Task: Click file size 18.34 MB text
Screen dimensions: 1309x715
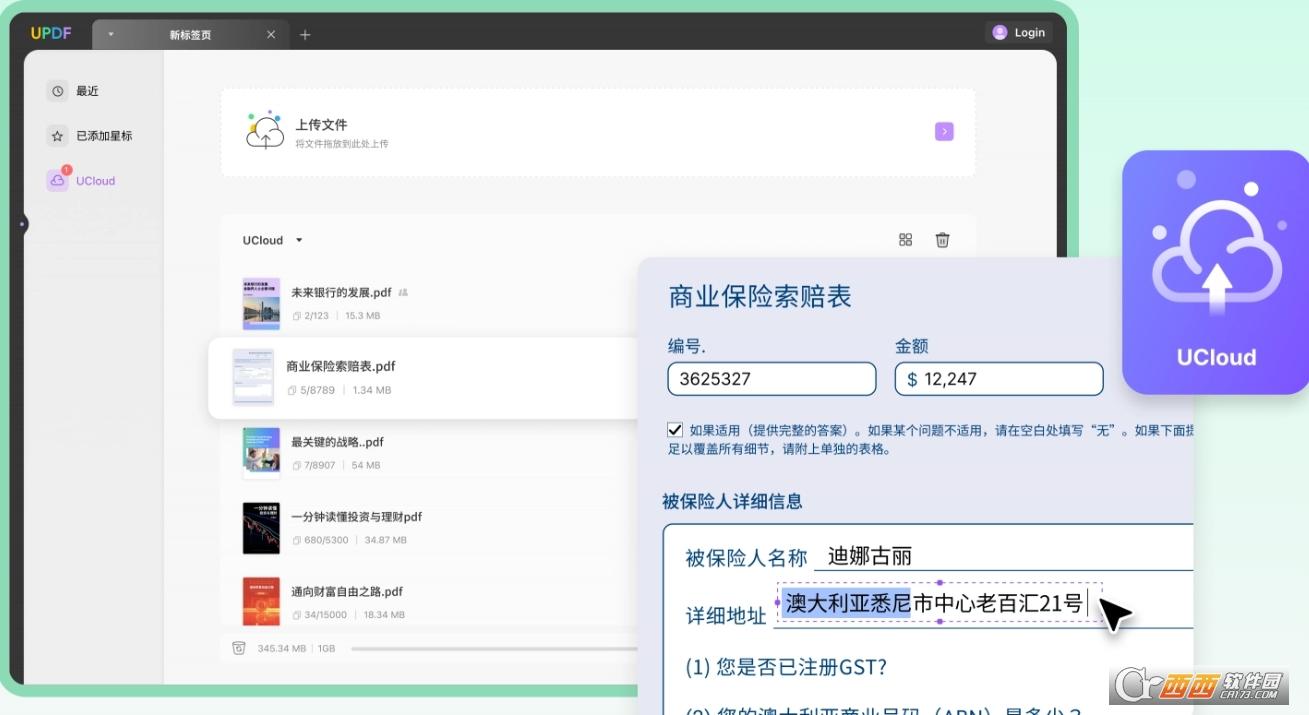Action: click(x=385, y=615)
